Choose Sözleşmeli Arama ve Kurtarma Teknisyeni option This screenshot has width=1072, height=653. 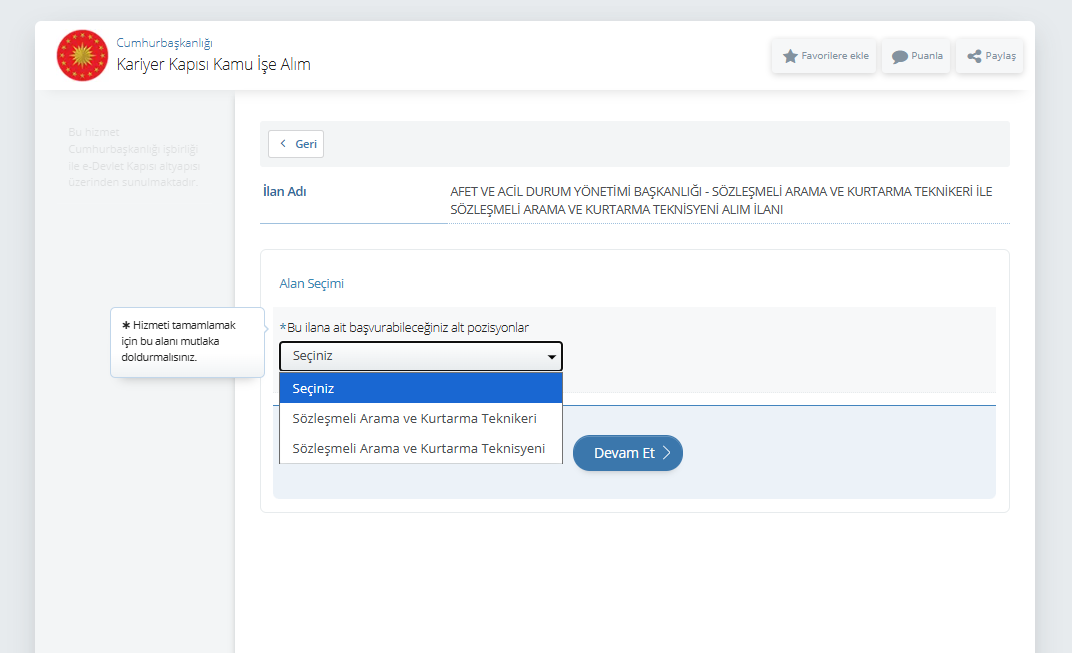tap(418, 448)
